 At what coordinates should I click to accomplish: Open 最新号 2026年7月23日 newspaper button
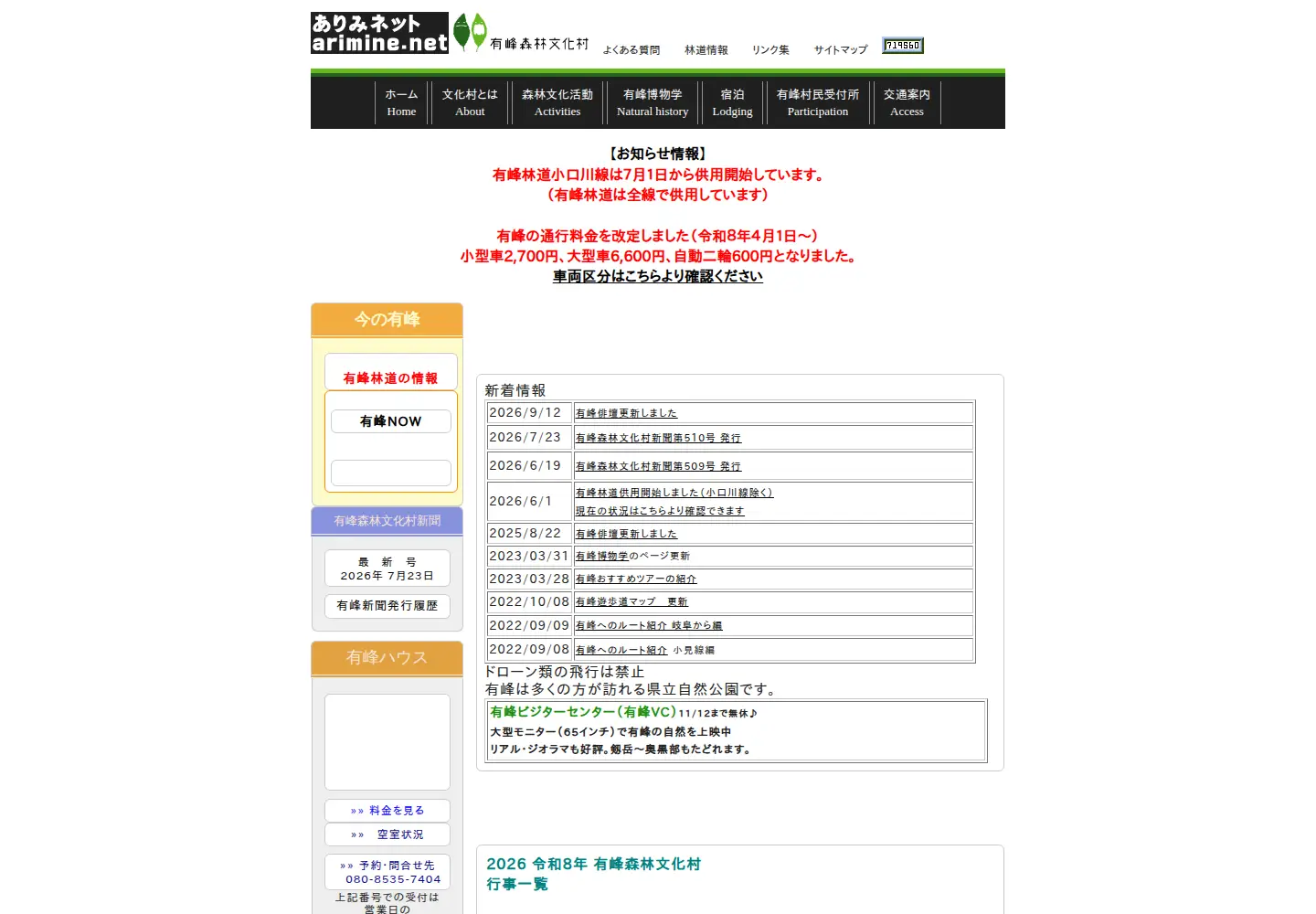pos(387,569)
